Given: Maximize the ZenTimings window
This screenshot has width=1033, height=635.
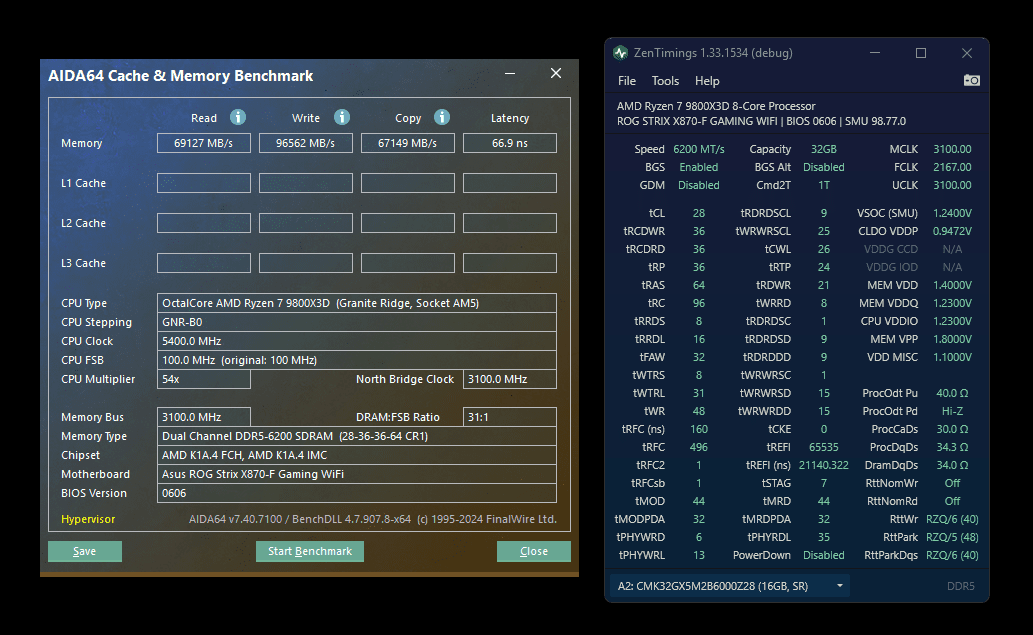Looking at the screenshot, I should click(x=921, y=53).
